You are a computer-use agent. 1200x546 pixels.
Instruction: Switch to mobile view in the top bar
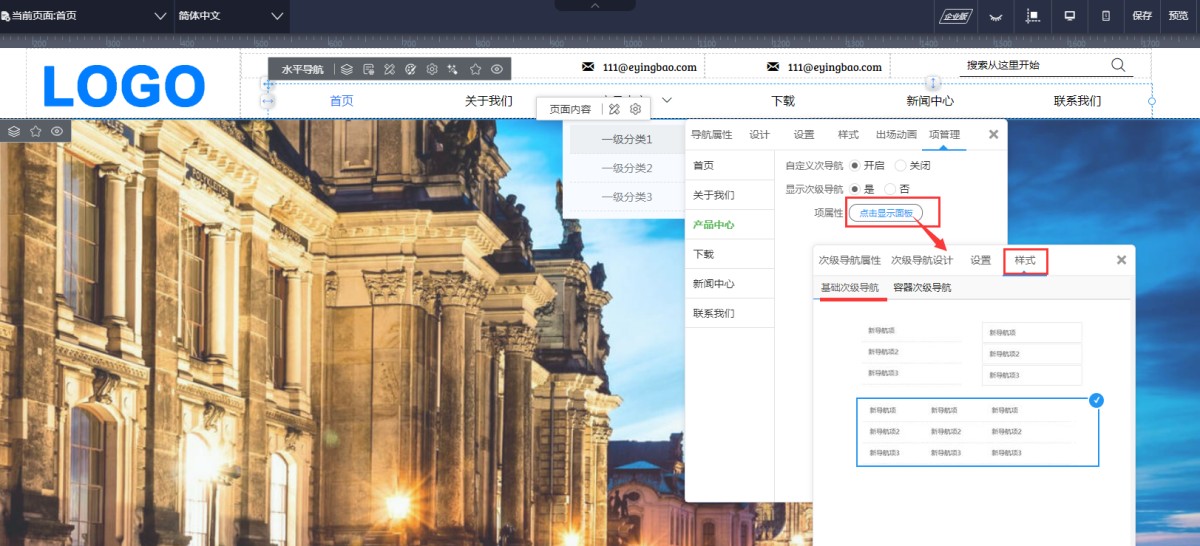[x=1105, y=16]
